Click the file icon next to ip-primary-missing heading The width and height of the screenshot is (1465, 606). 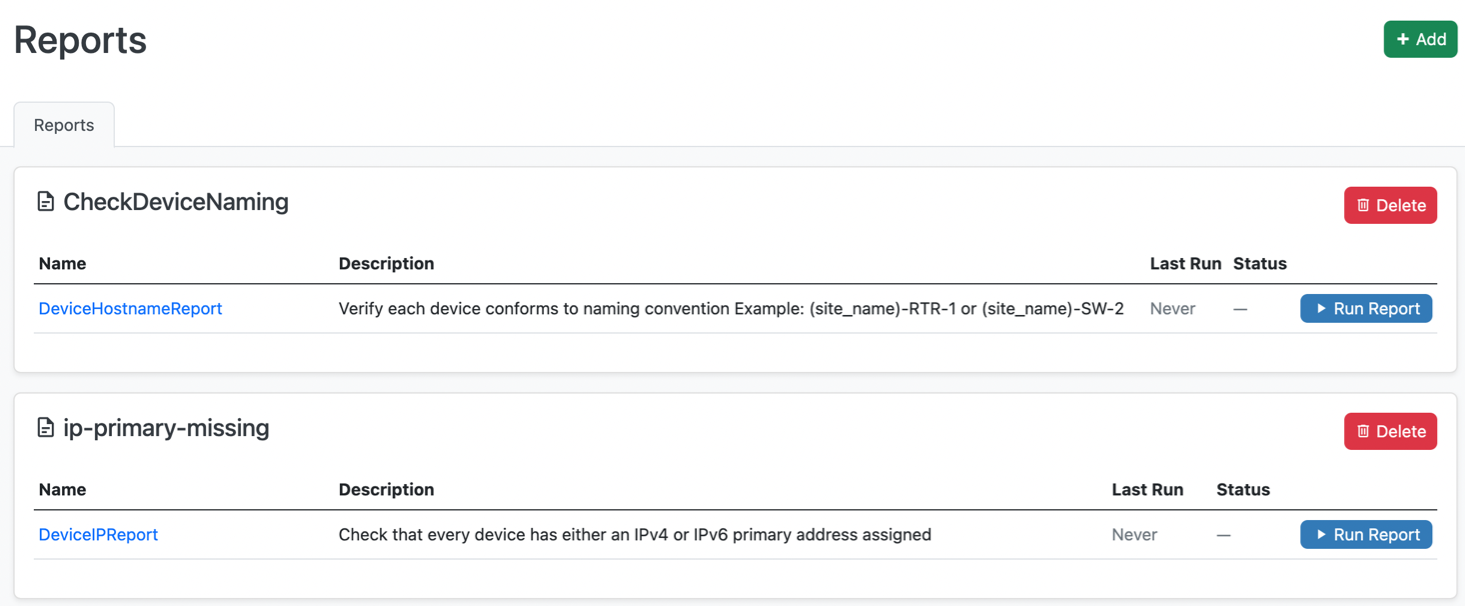point(45,427)
